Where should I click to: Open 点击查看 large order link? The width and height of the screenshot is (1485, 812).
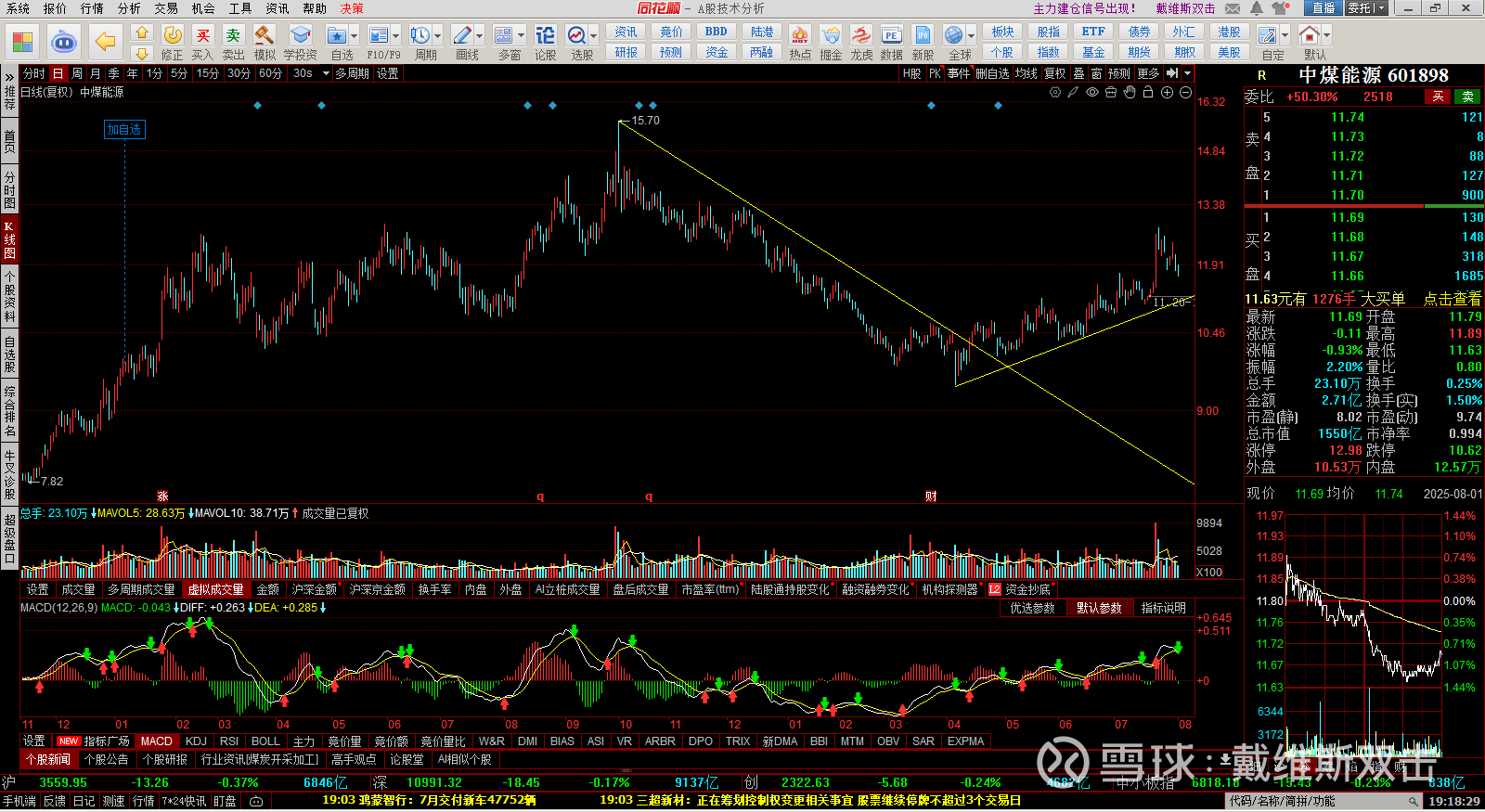1453,299
